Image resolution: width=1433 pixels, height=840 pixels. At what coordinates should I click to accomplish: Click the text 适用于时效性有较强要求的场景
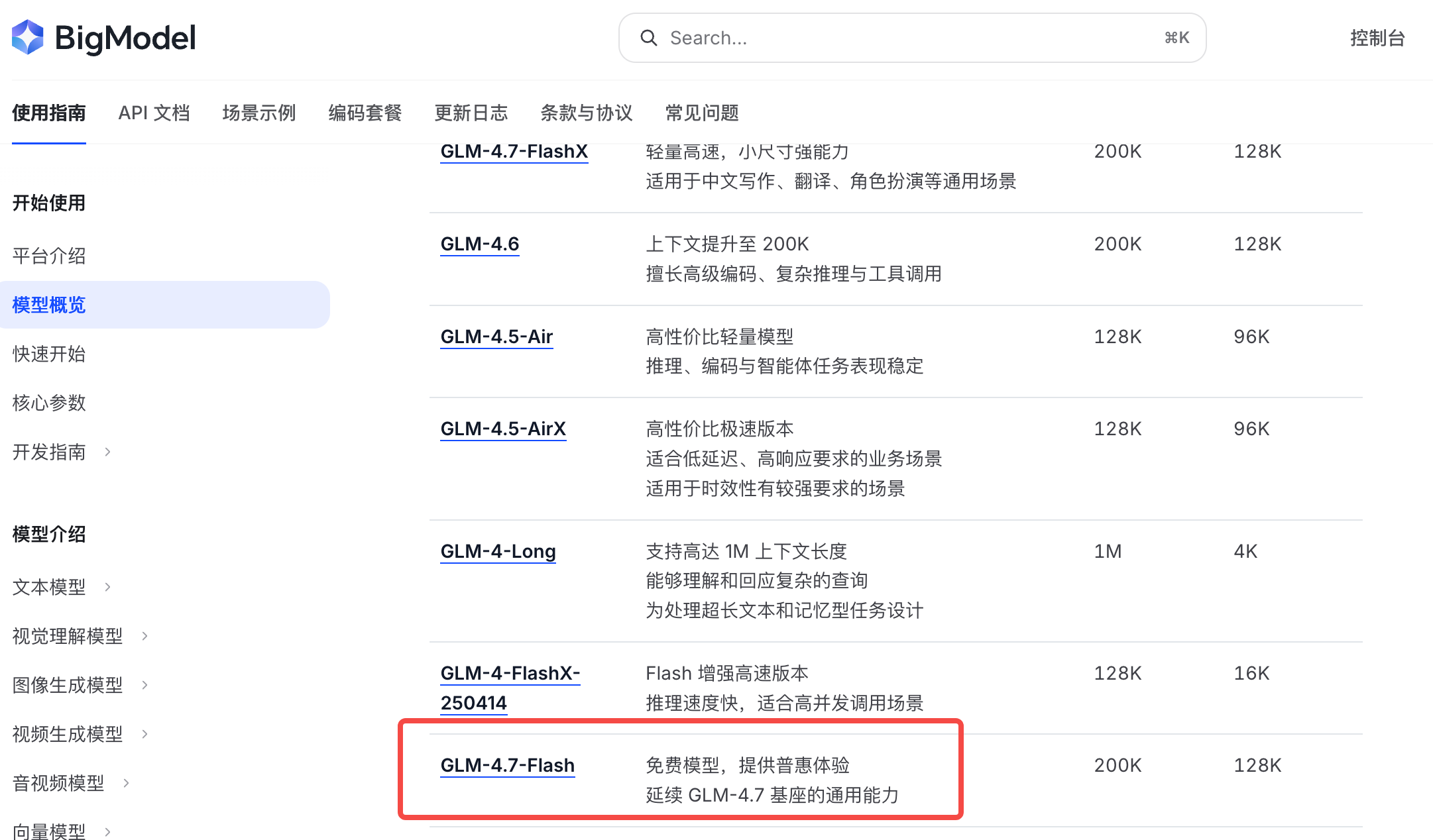775,488
